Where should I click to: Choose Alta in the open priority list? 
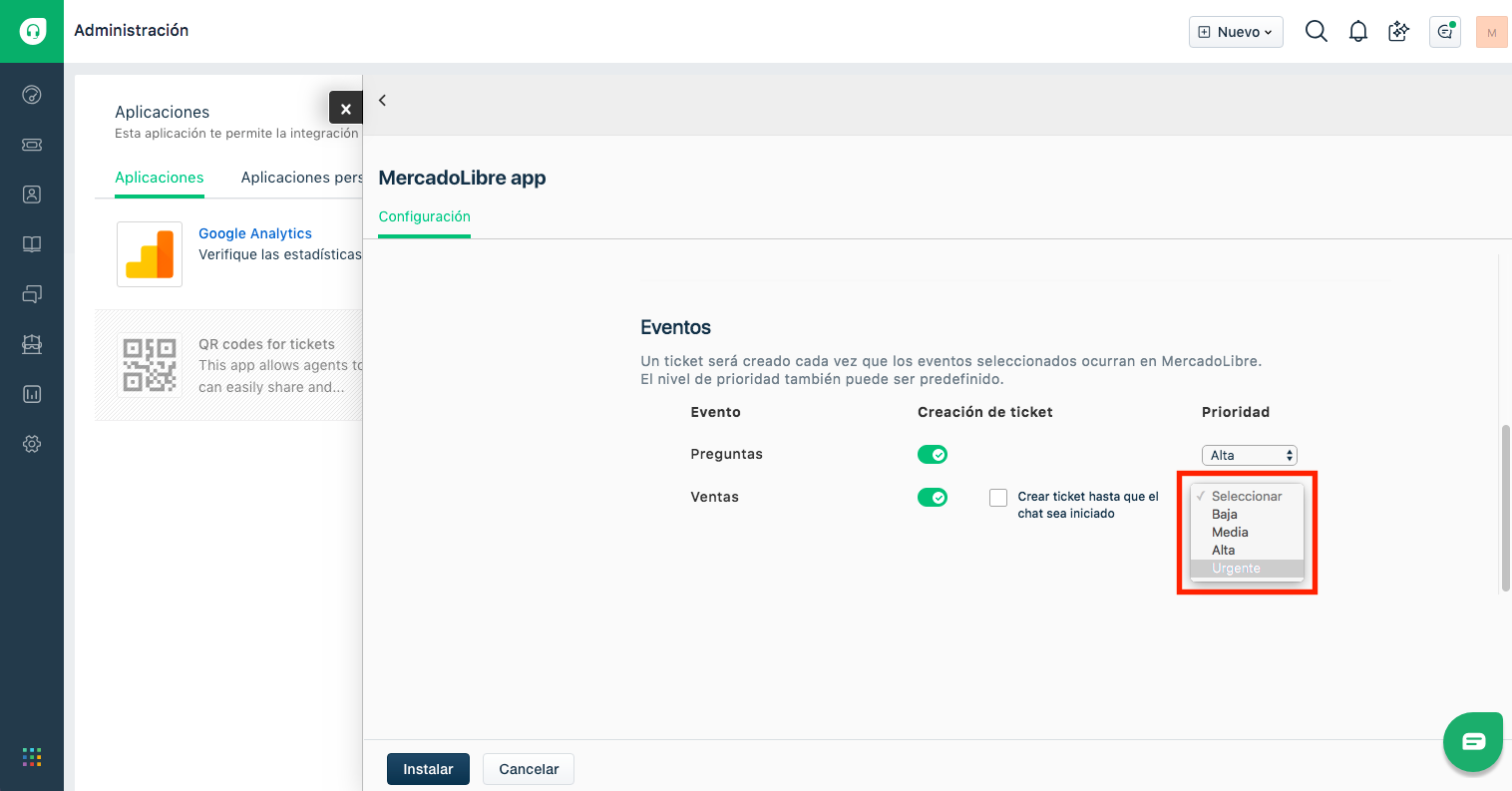tap(1248, 550)
